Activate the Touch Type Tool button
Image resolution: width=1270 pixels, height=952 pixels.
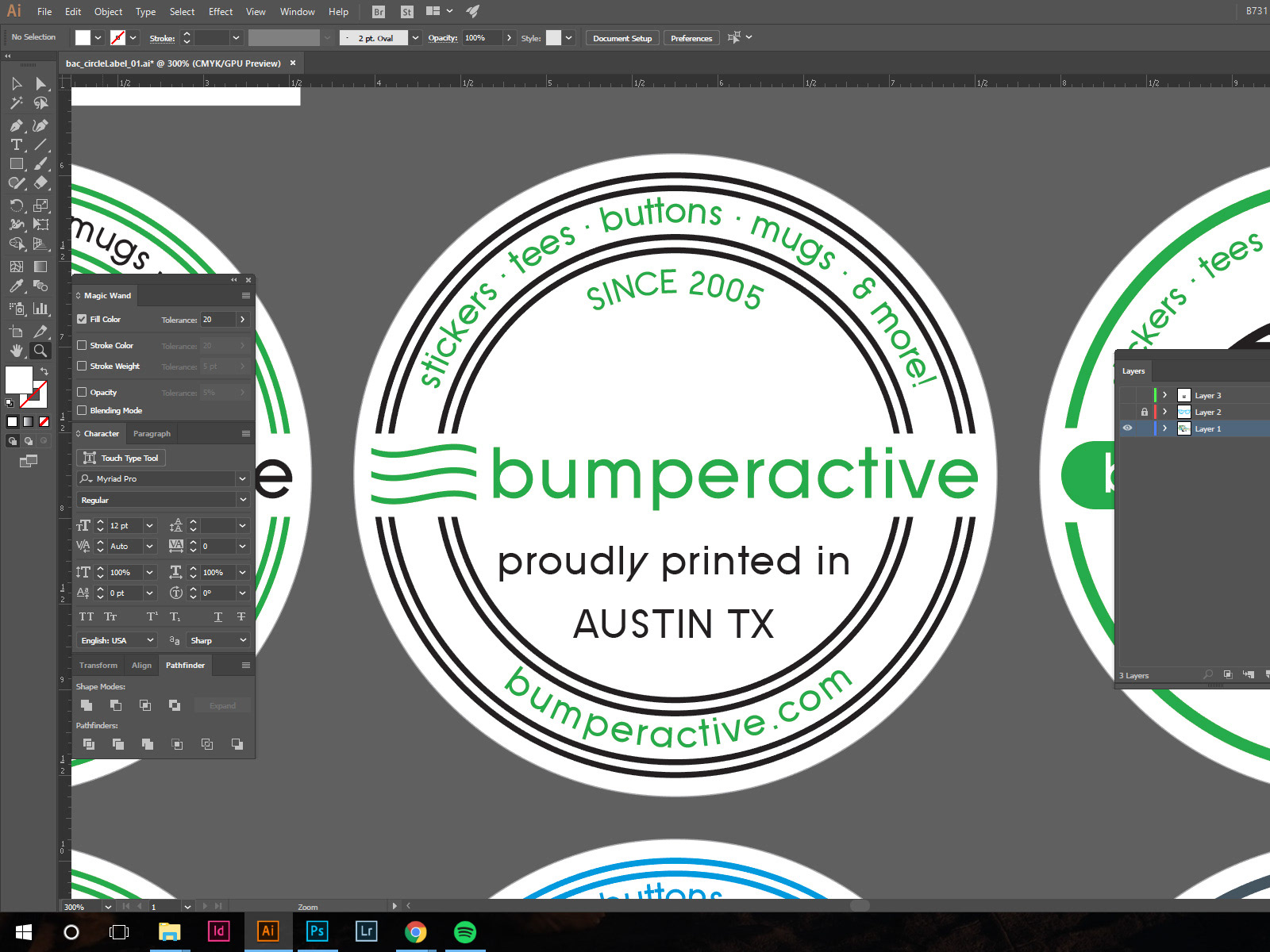[121, 458]
